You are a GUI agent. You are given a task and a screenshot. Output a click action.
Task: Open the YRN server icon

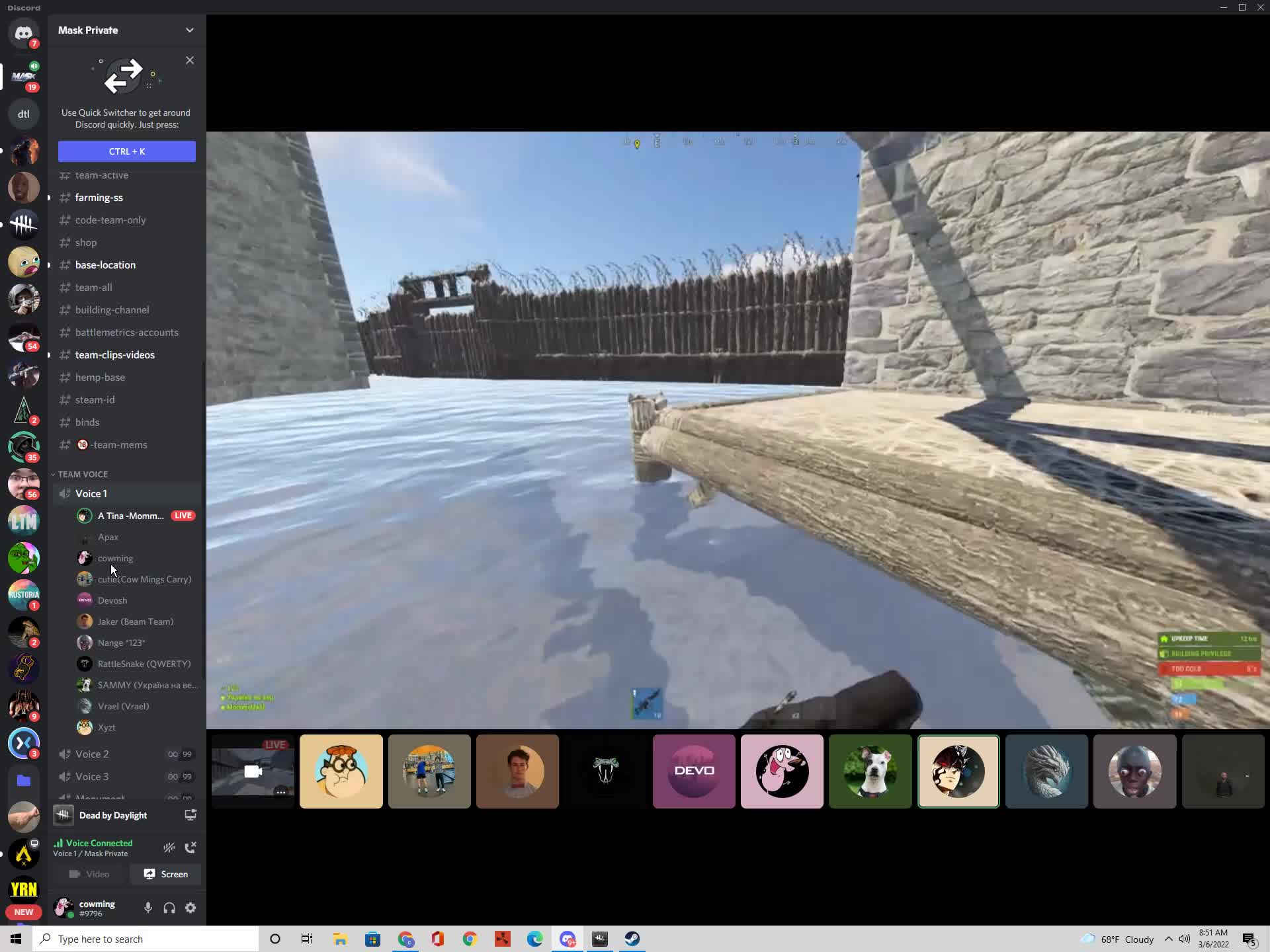(x=24, y=890)
